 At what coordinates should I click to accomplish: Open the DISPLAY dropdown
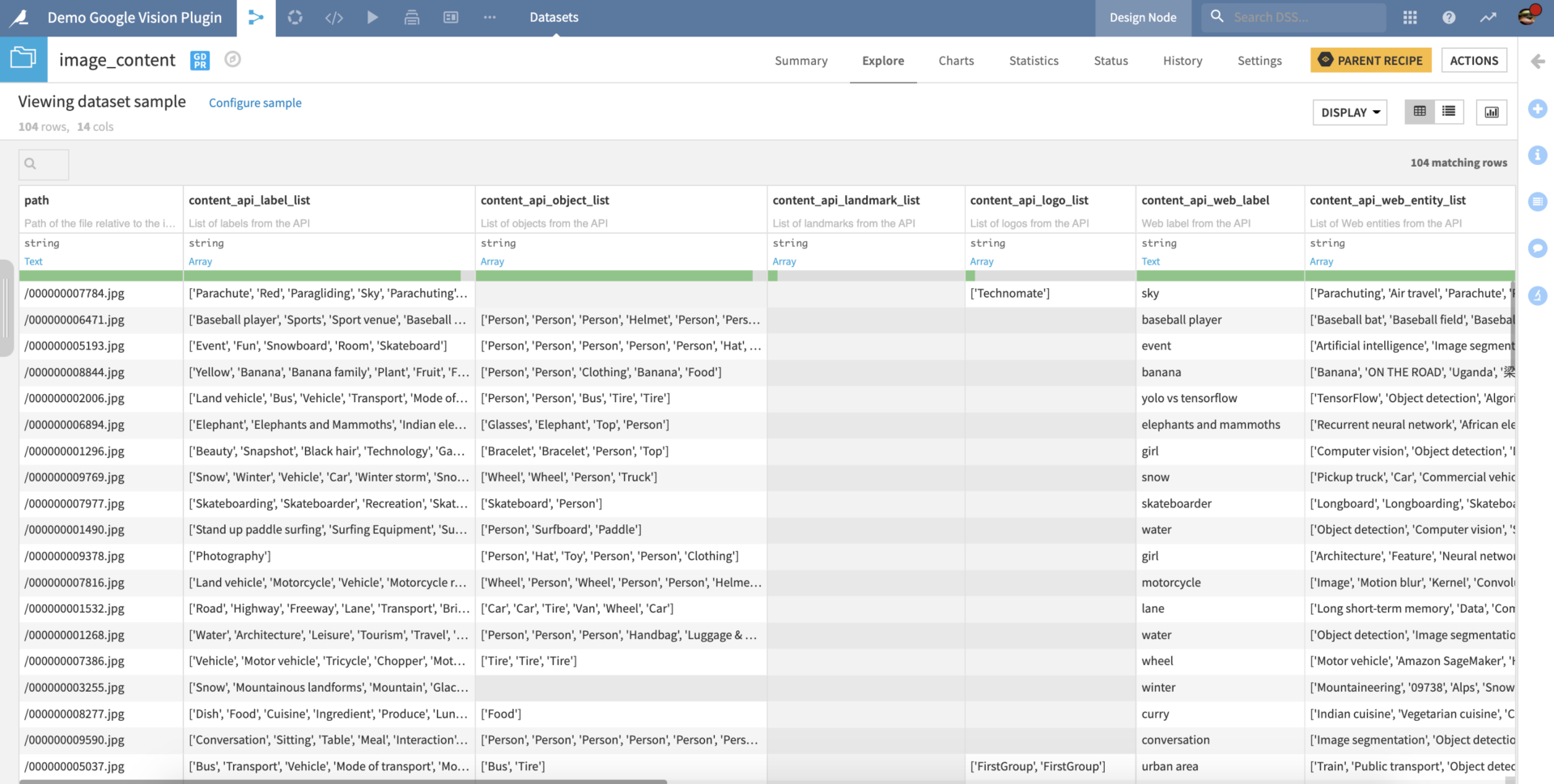1349,112
